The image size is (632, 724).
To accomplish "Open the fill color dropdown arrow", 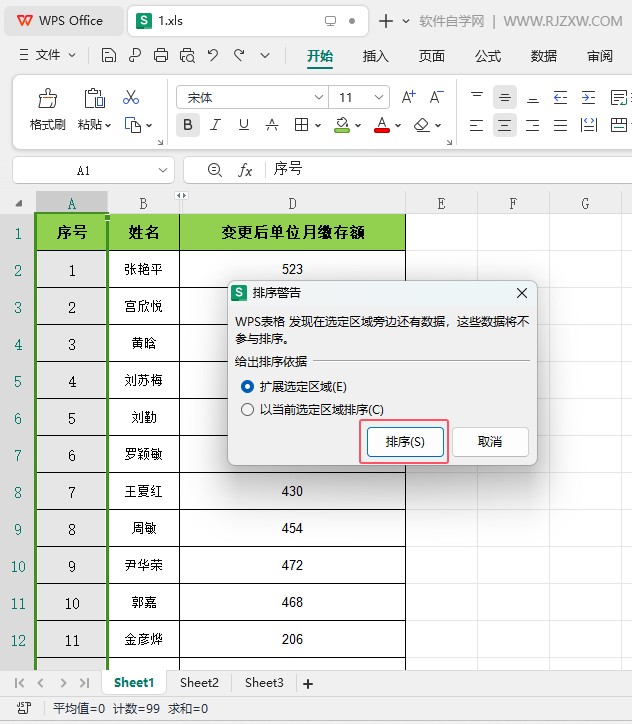I will coord(358,125).
